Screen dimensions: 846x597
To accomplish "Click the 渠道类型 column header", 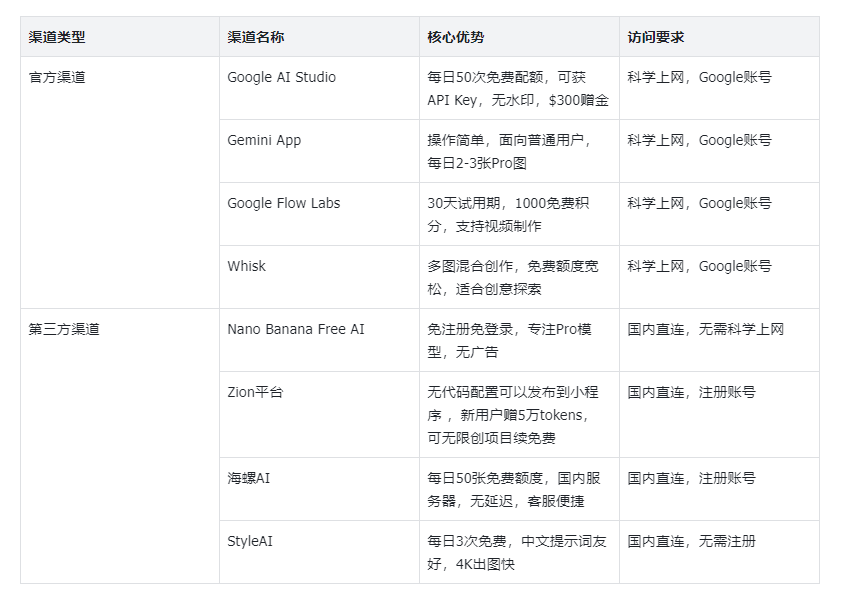I will [120, 37].
